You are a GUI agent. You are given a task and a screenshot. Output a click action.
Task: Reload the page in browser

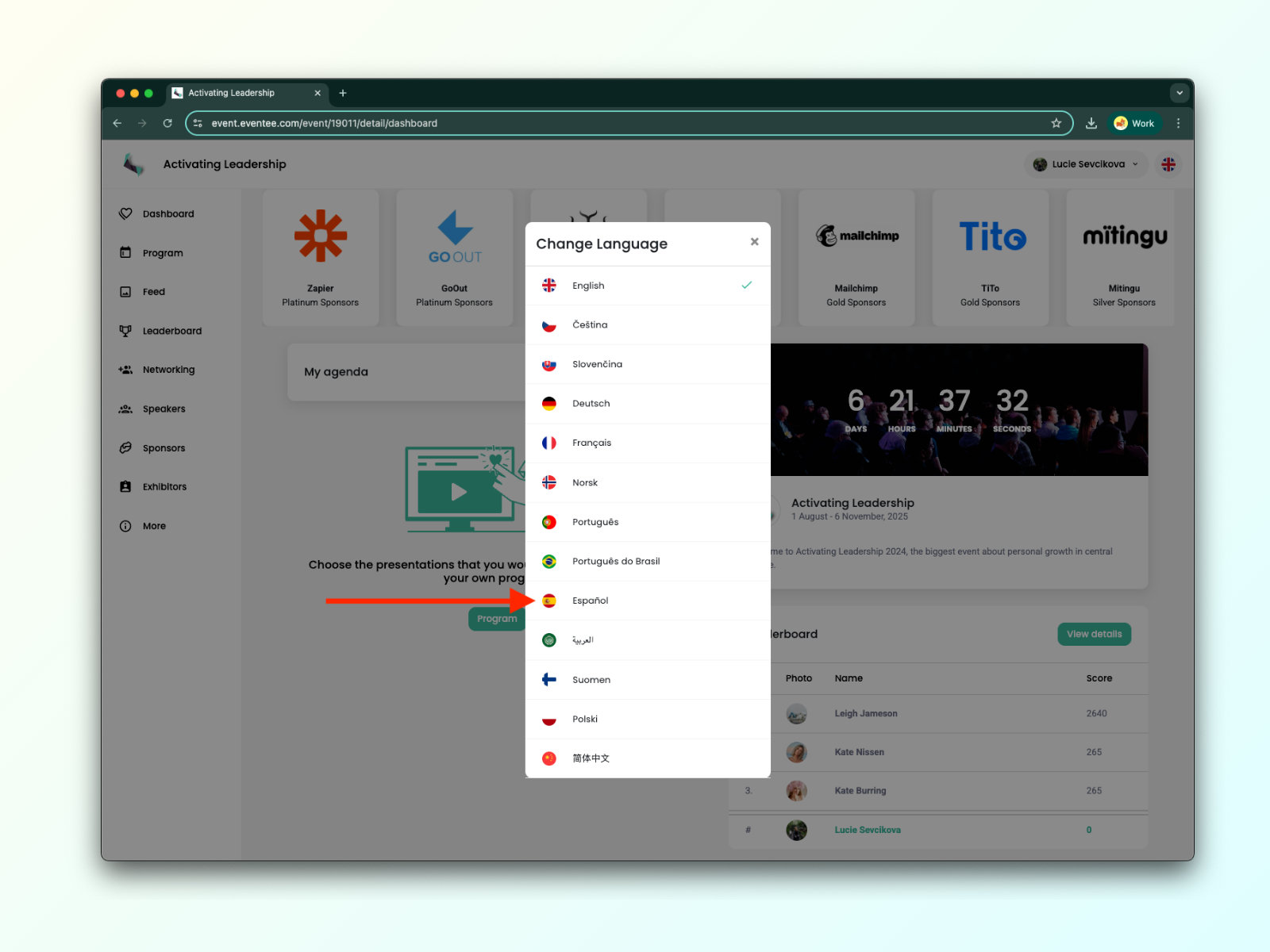[x=167, y=123]
